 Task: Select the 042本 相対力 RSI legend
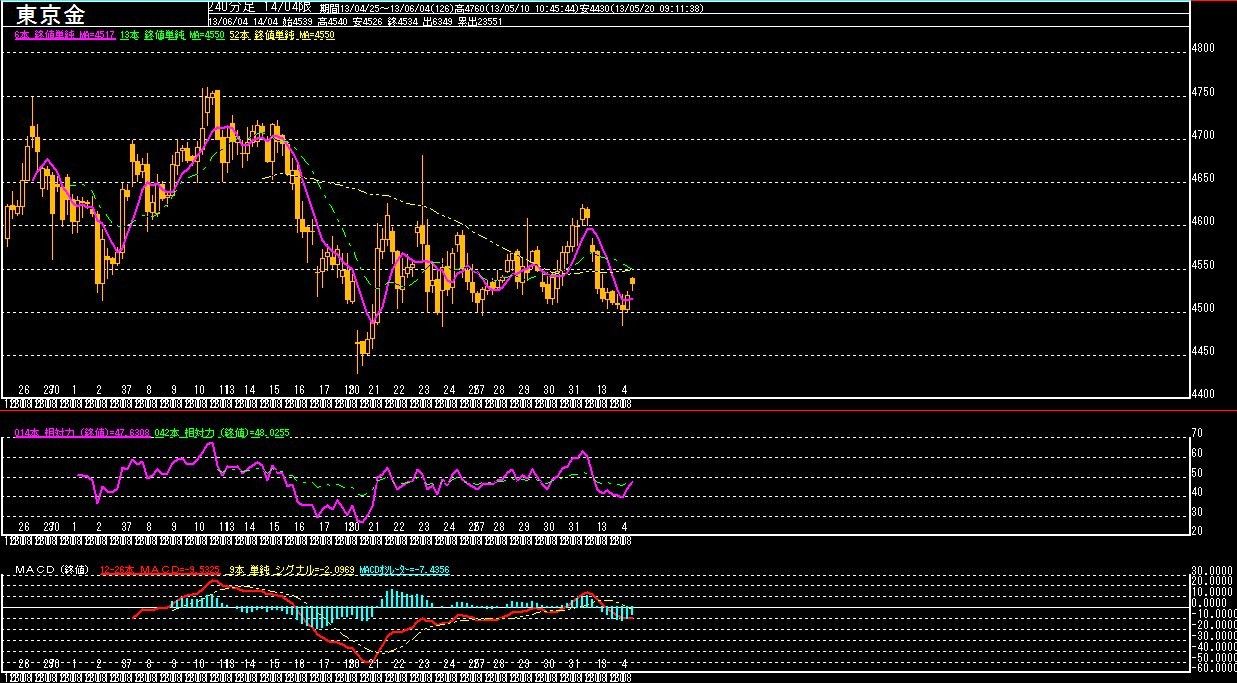tap(221, 432)
